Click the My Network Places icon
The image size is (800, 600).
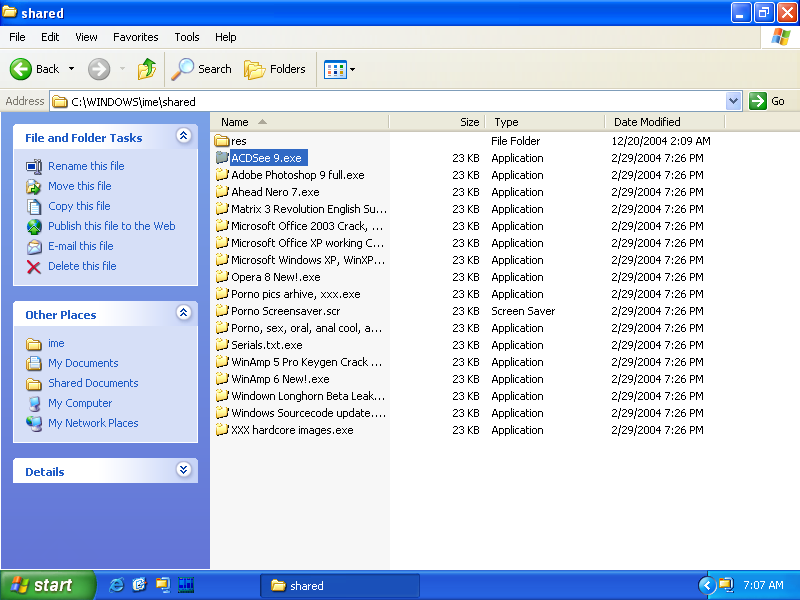(34, 423)
